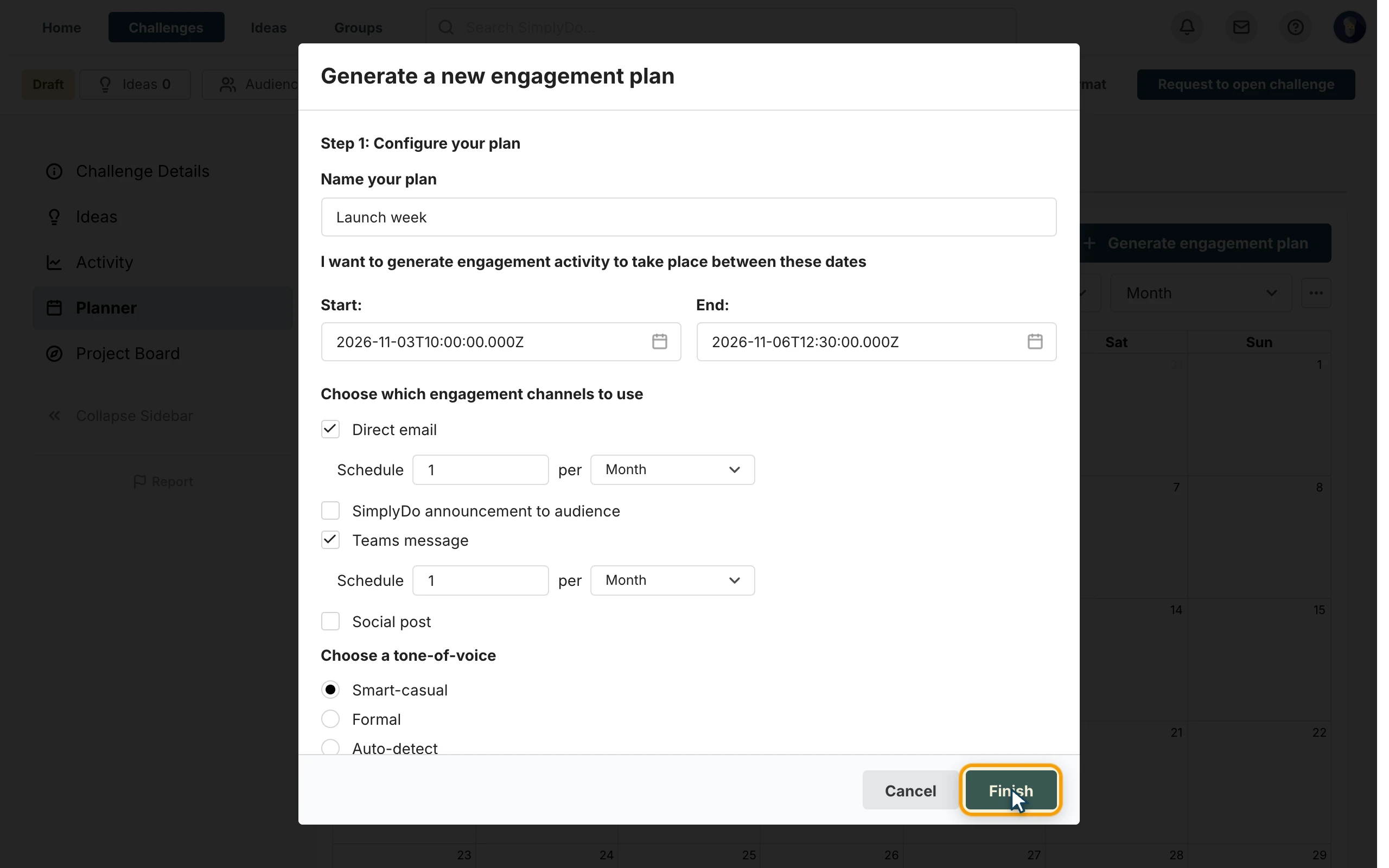The height and width of the screenshot is (868, 1389).
Task: Open the End date calendar picker icon
Action: (1035, 342)
